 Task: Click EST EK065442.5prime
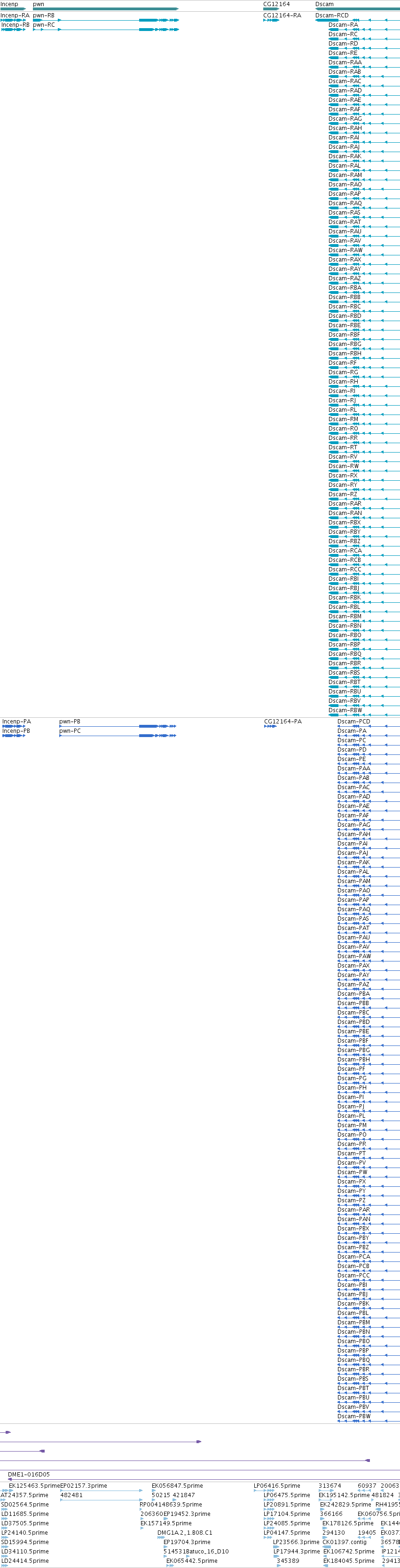191,1560
